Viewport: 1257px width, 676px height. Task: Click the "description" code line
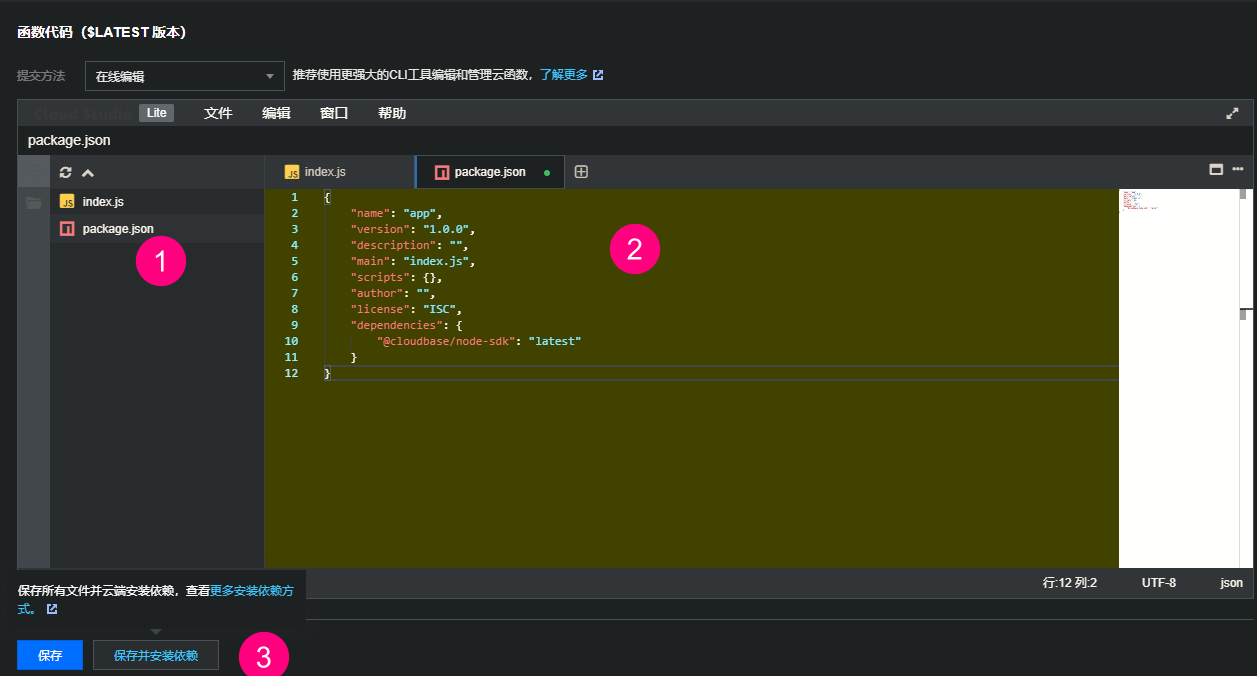tap(410, 245)
